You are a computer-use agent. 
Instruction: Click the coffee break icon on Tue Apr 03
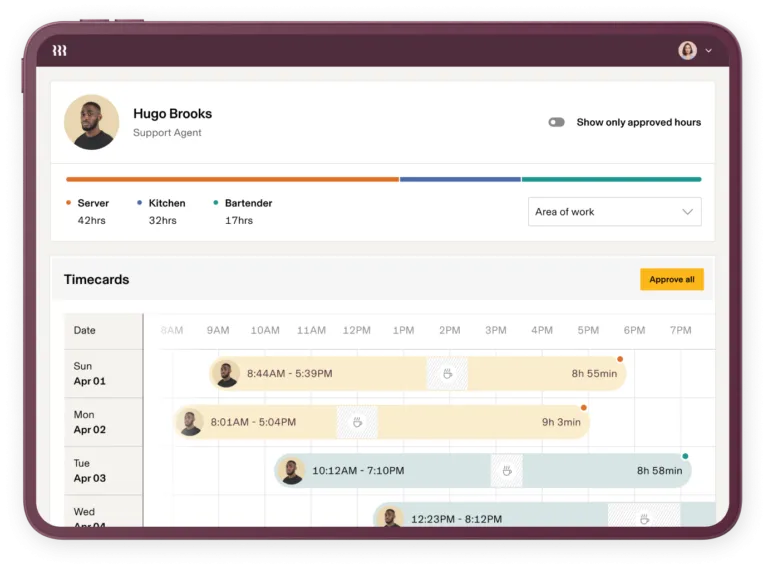(507, 470)
